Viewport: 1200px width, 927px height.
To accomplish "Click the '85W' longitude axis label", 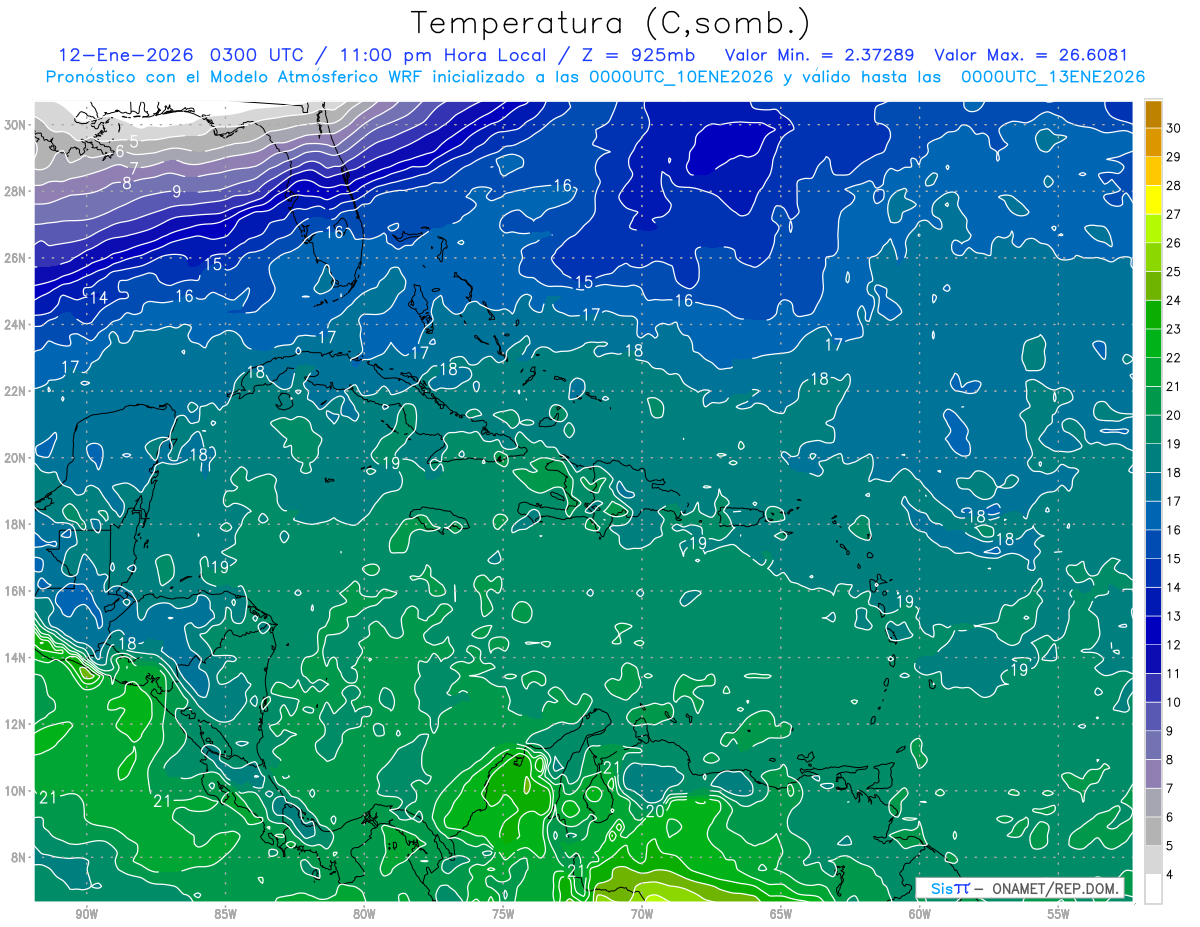I will tap(225, 914).
